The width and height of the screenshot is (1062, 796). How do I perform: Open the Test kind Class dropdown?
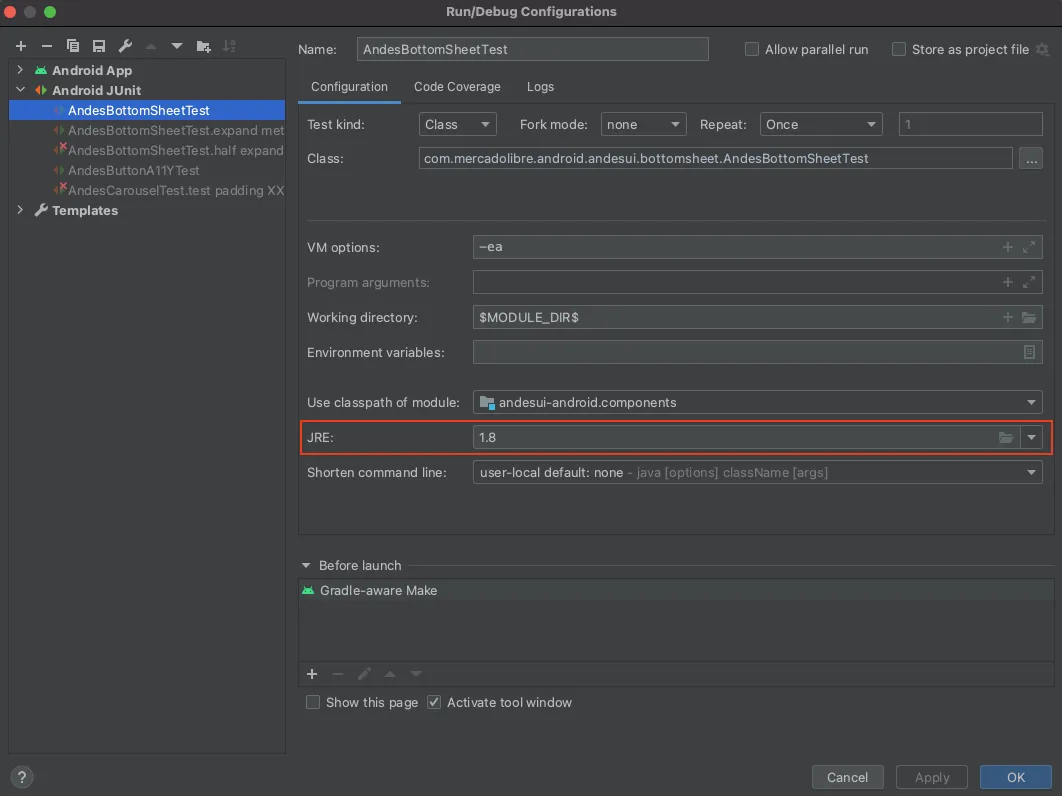point(457,125)
